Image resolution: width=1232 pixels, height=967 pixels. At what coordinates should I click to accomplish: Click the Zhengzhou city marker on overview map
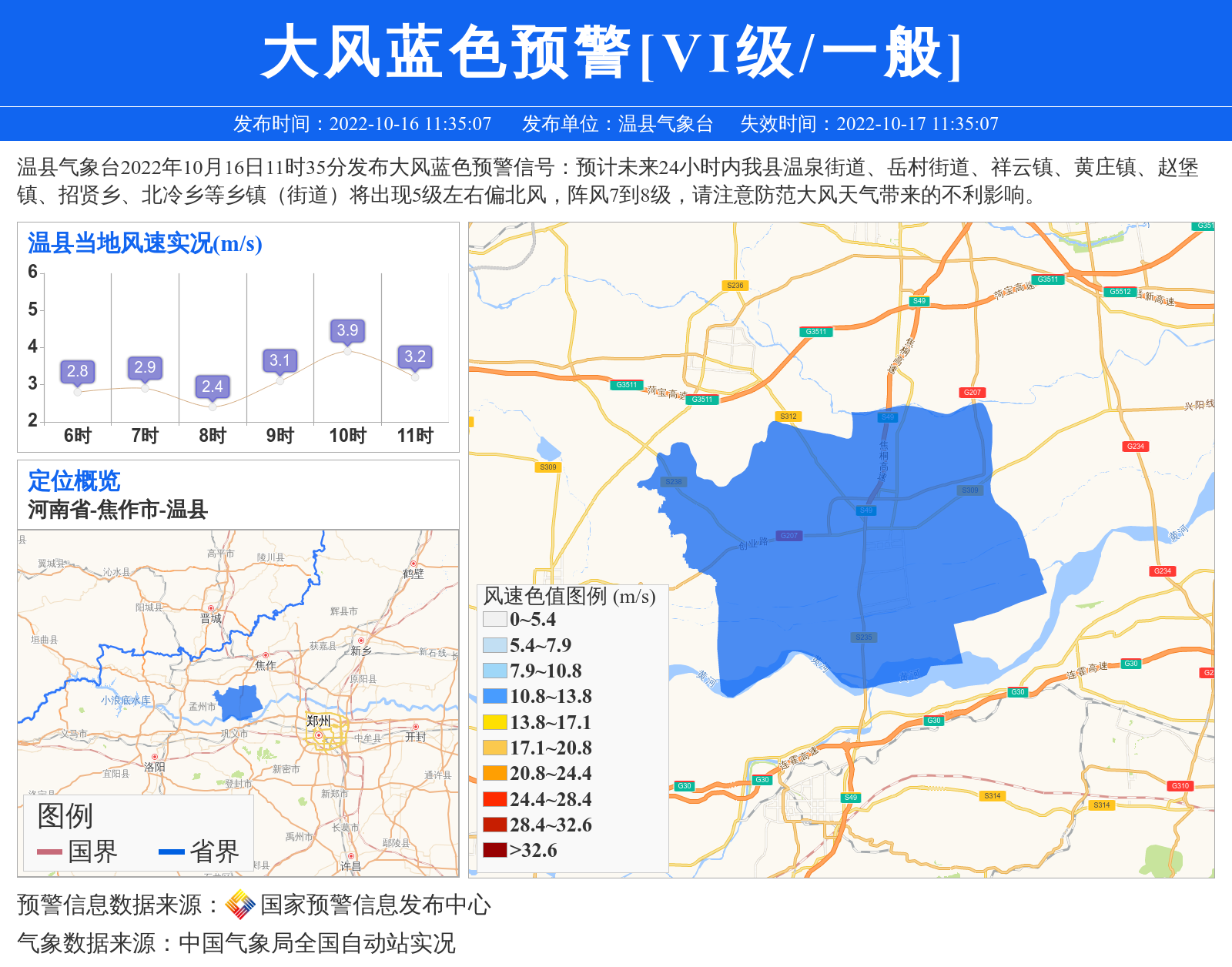[x=319, y=735]
